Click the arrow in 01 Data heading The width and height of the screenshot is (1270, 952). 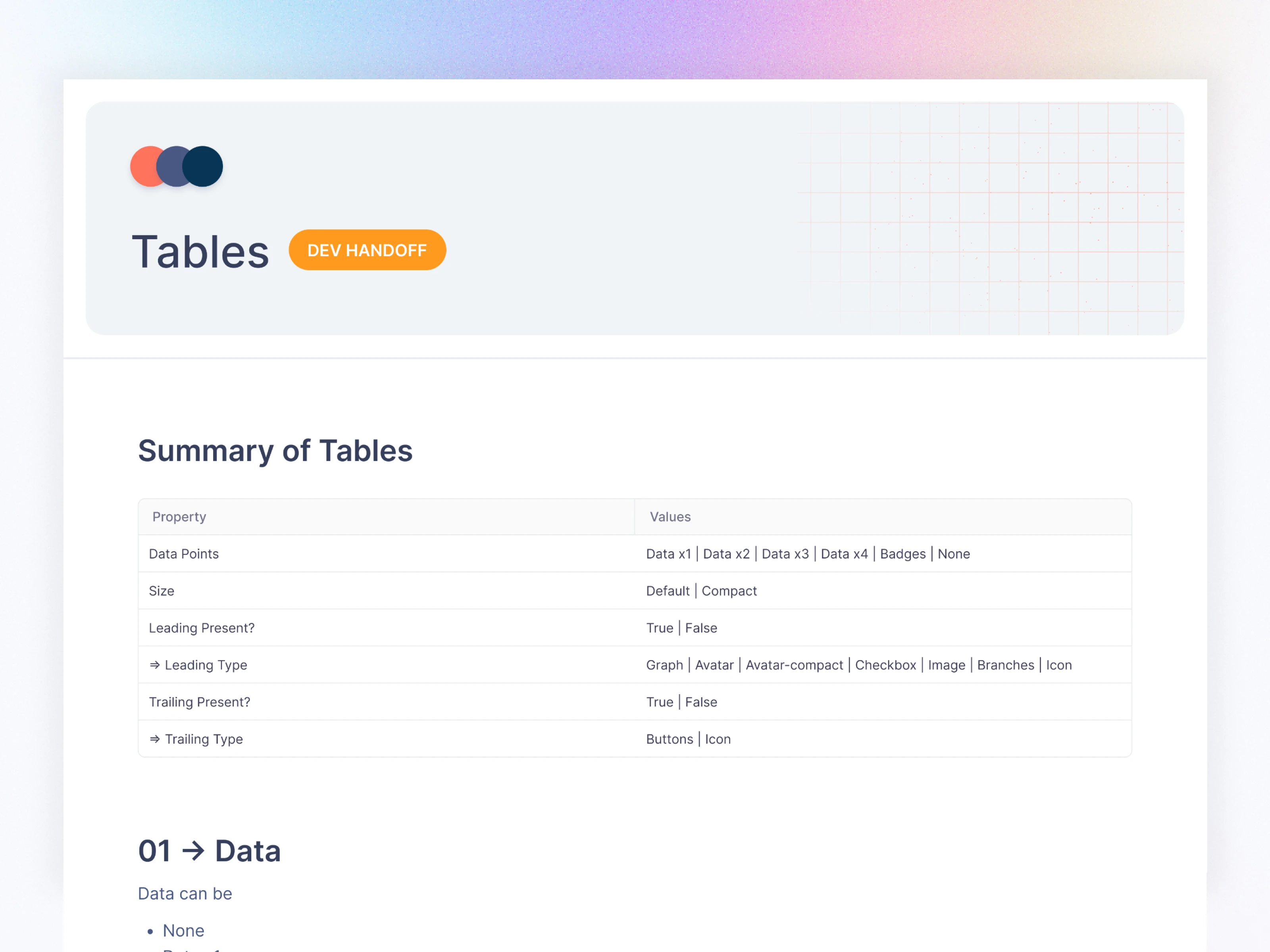(x=193, y=850)
